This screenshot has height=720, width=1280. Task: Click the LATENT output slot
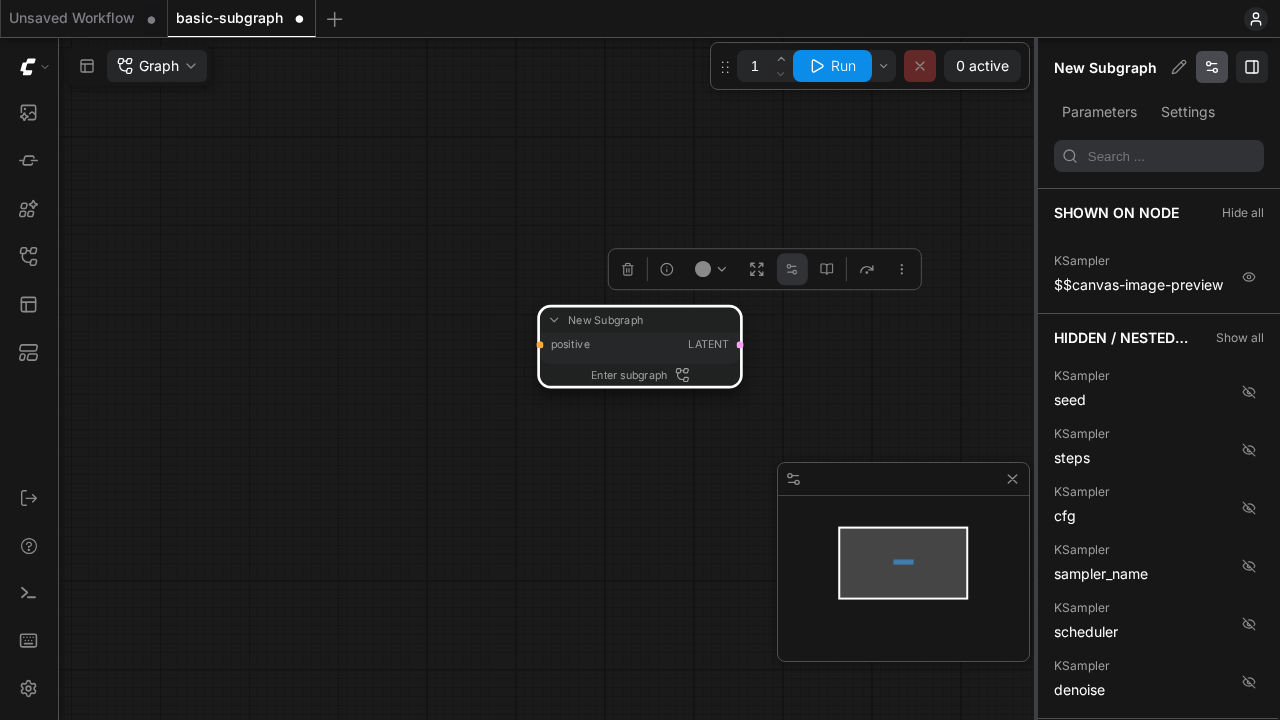point(740,345)
